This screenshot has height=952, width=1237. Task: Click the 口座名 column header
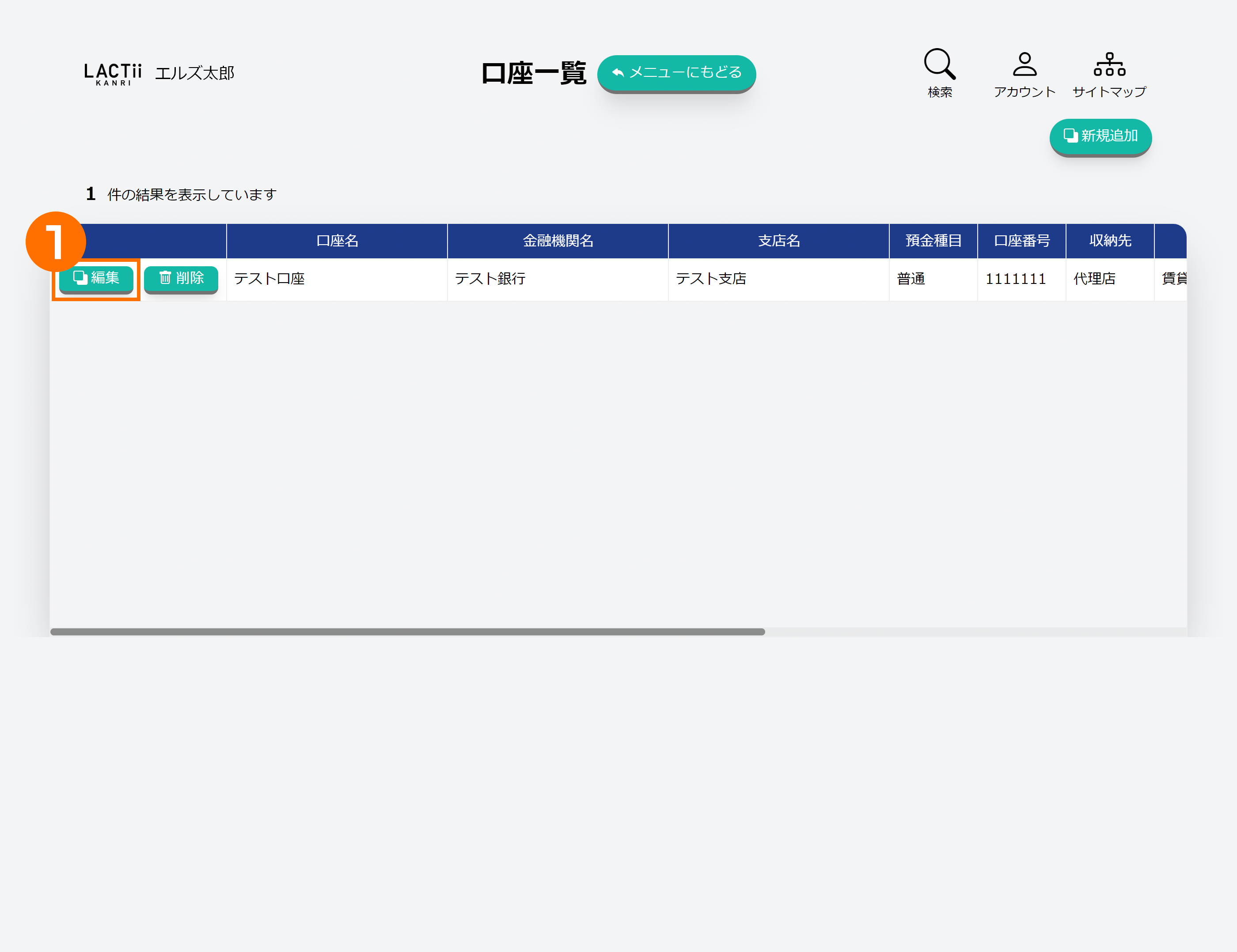(337, 241)
